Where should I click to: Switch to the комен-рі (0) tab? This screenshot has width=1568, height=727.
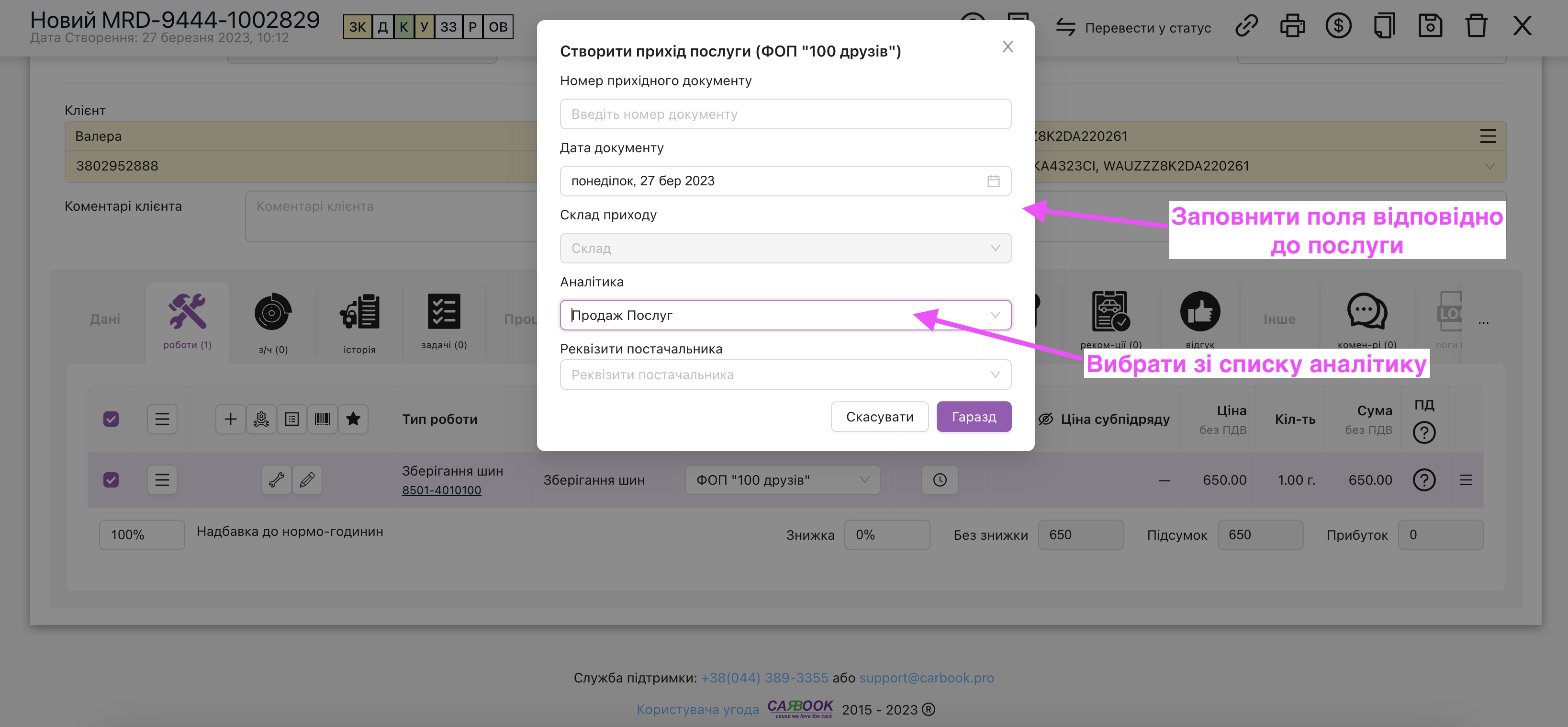tap(1367, 320)
